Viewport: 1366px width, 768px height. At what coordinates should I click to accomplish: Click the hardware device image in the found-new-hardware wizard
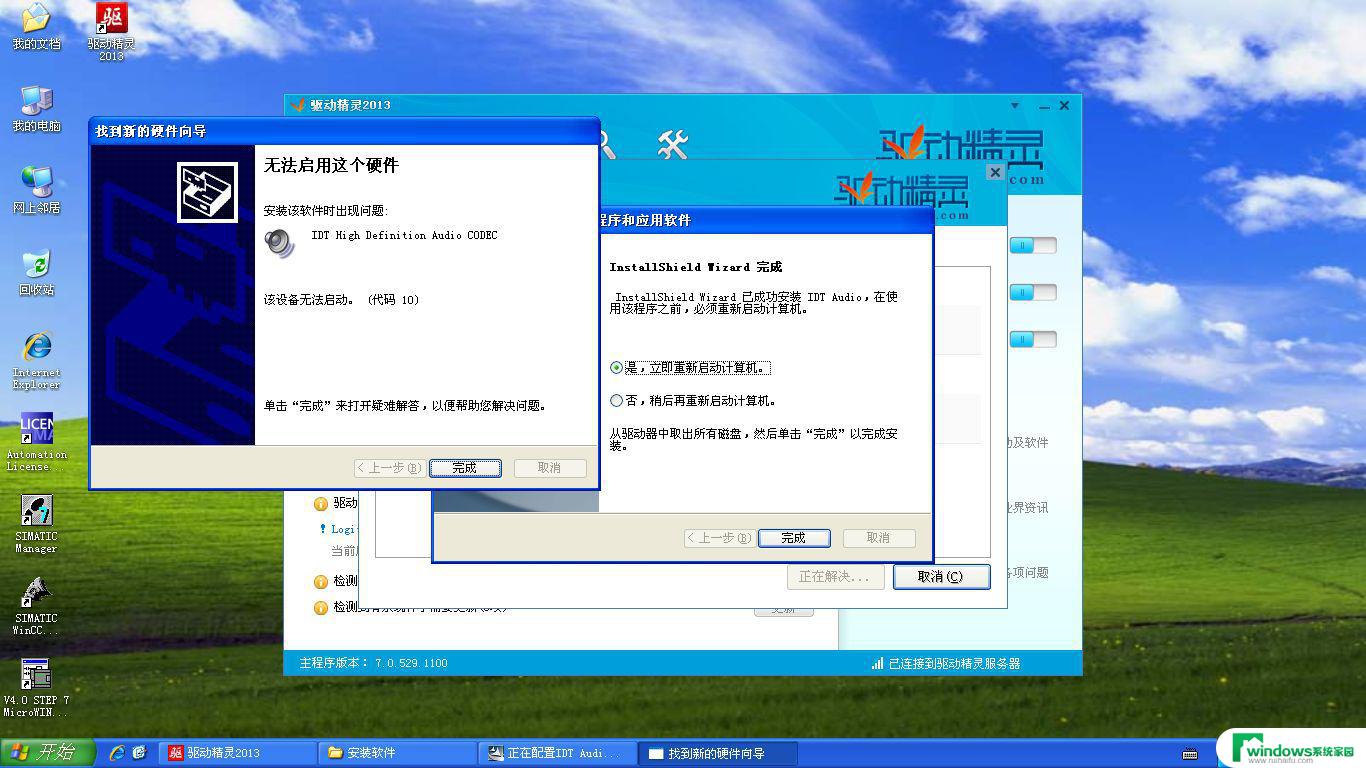tap(207, 192)
